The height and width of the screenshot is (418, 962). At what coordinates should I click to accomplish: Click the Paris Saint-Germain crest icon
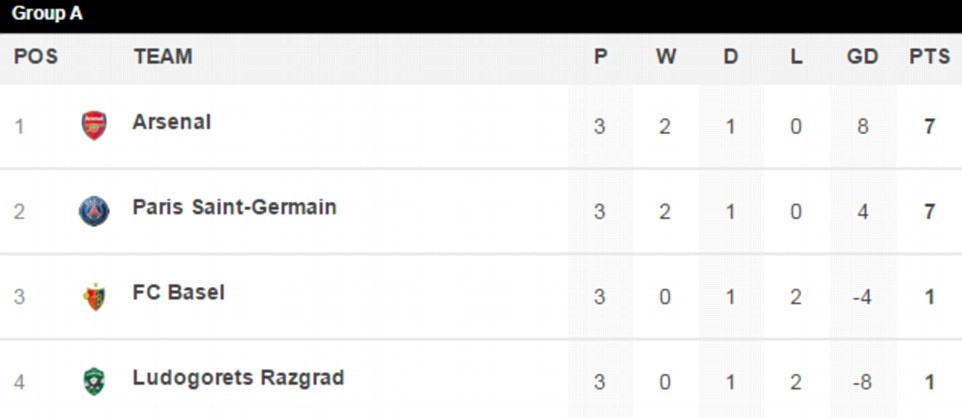(x=94, y=211)
